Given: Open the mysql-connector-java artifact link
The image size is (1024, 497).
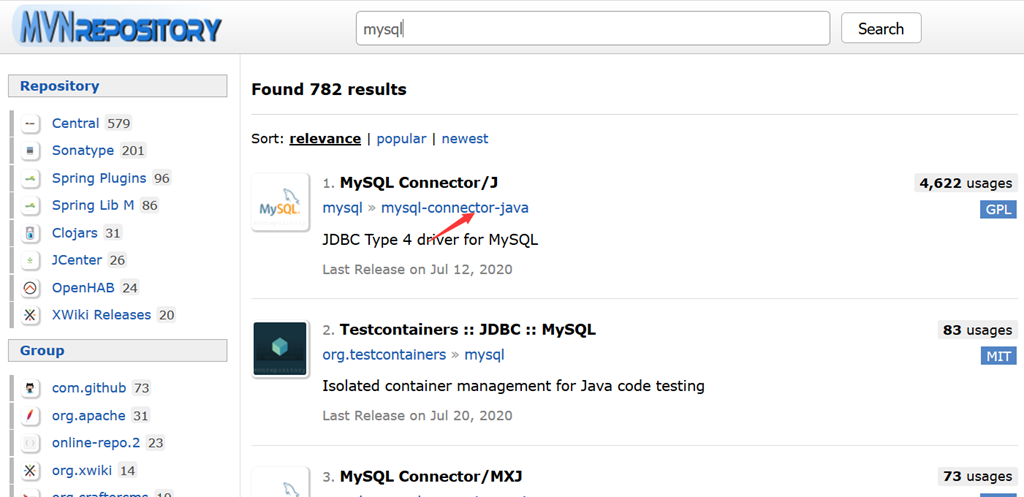Looking at the screenshot, I should pos(454,208).
